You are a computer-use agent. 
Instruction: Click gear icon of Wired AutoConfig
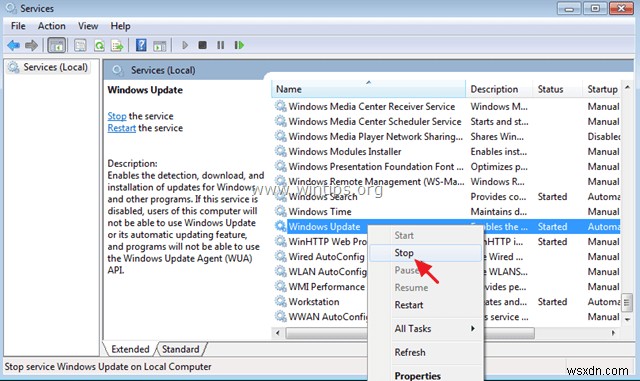point(280,256)
